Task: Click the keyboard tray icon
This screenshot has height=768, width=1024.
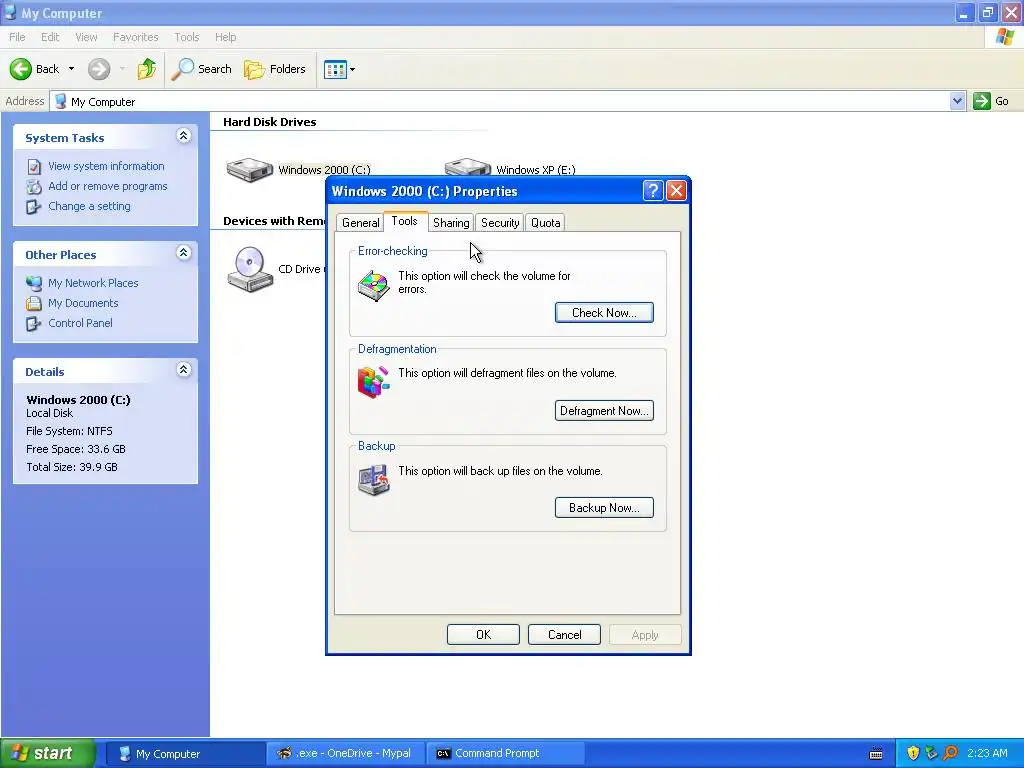Action: tap(876, 754)
